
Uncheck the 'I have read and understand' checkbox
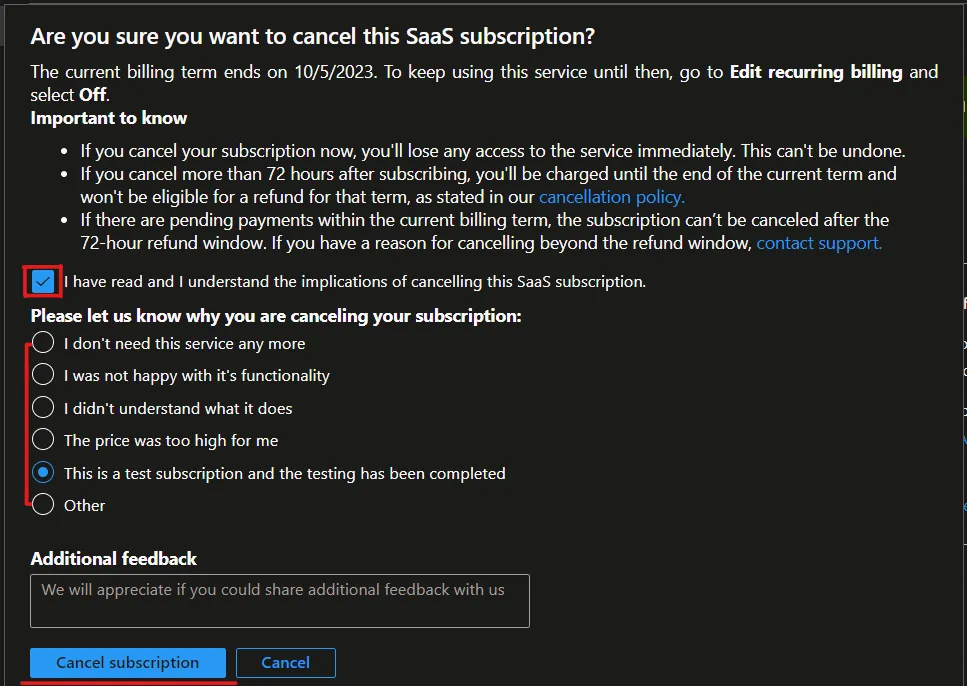coord(43,282)
